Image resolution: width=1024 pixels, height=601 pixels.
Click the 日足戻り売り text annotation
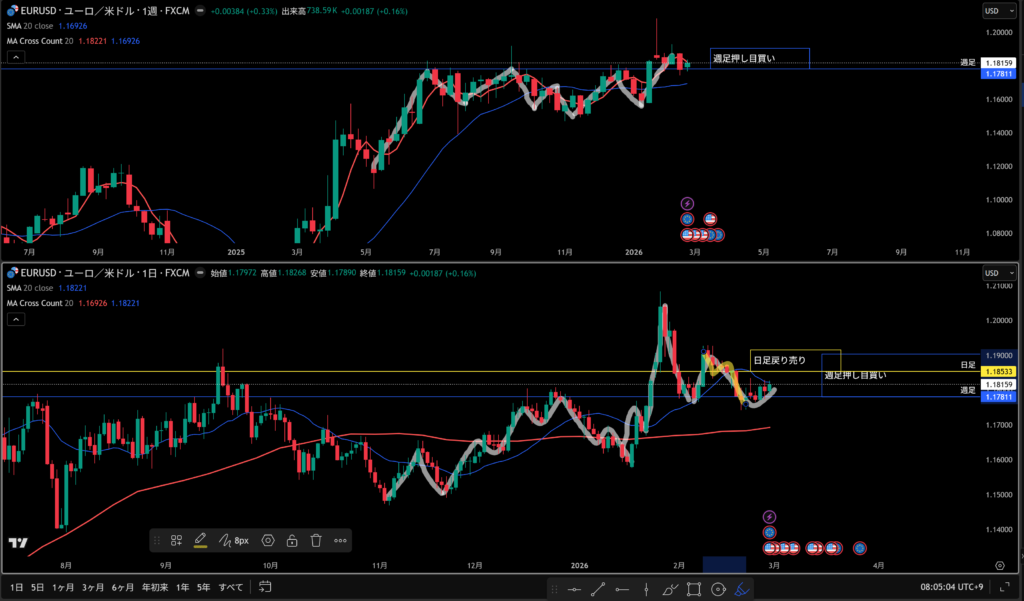click(779, 359)
